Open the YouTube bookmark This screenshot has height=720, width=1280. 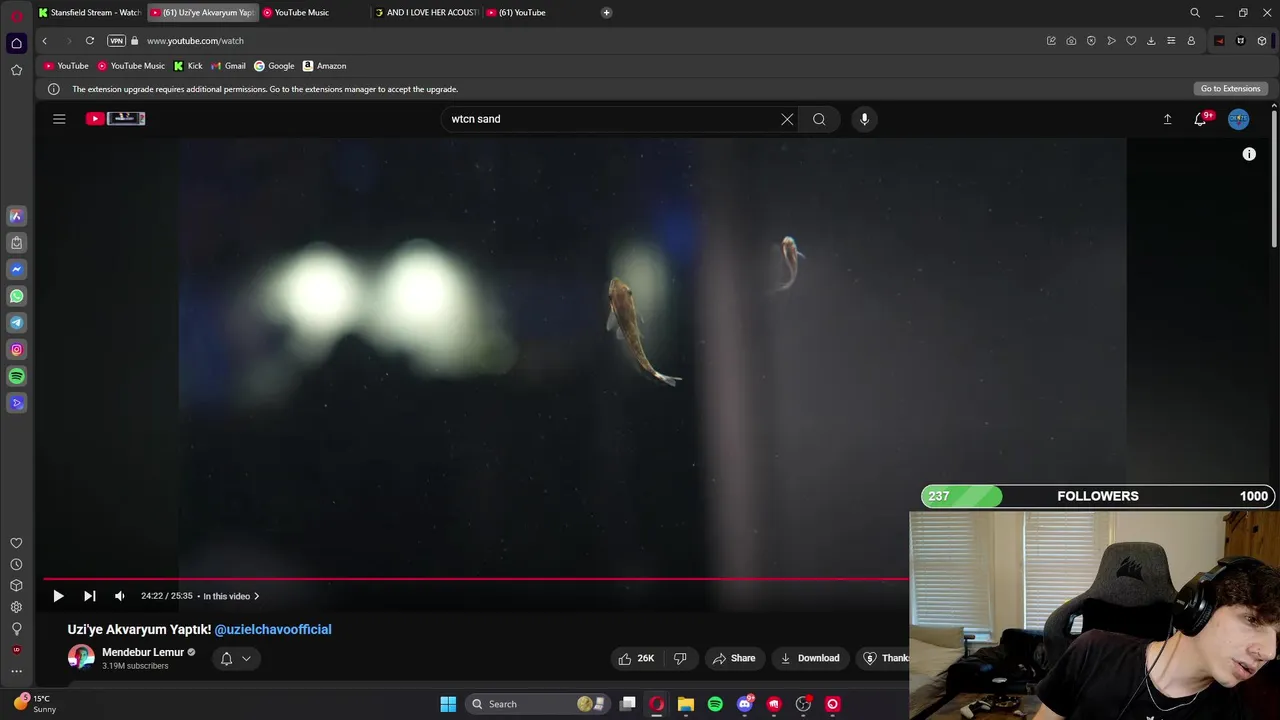click(x=66, y=66)
